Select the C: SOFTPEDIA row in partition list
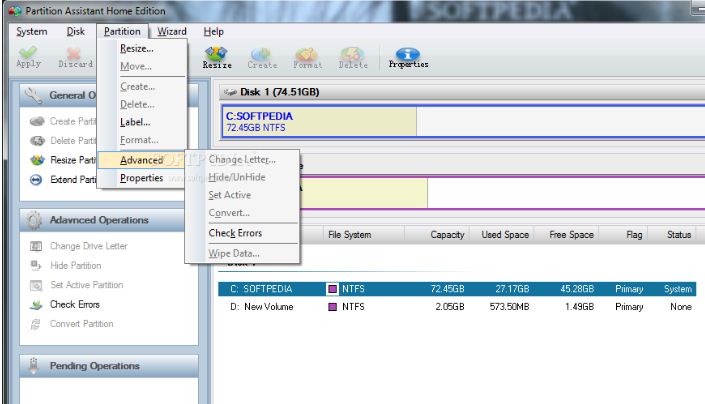Viewport: 705px width, 404px height. [x=457, y=289]
